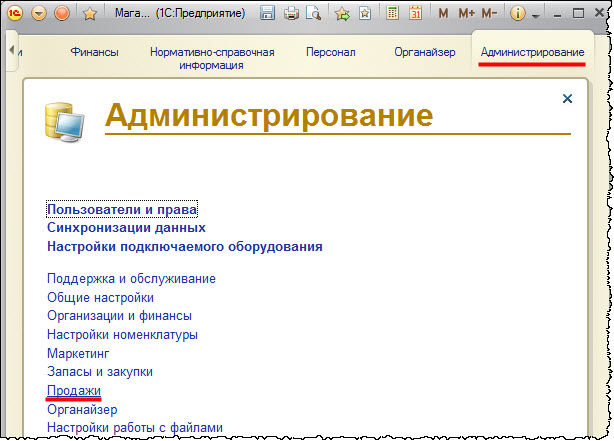The width and height of the screenshot is (614, 441).
Task: Open Организации и финансы link
Action: (119, 316)
